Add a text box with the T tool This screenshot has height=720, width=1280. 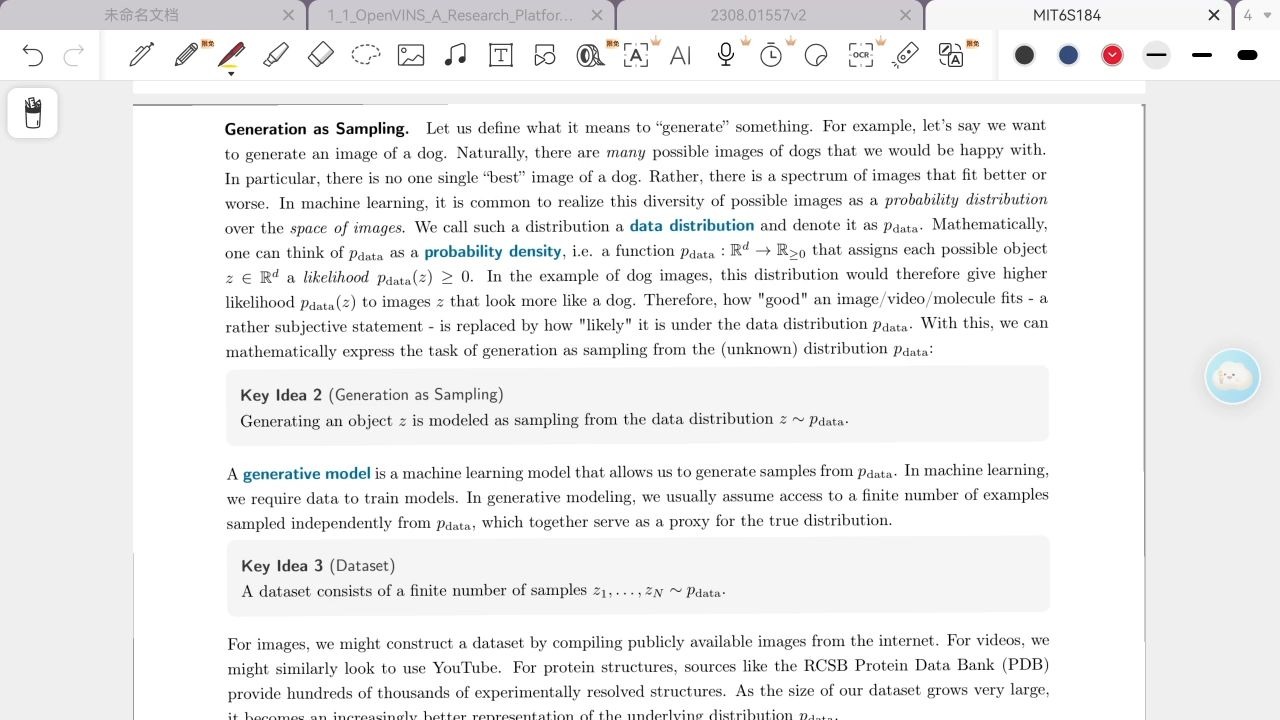point(500,55)
